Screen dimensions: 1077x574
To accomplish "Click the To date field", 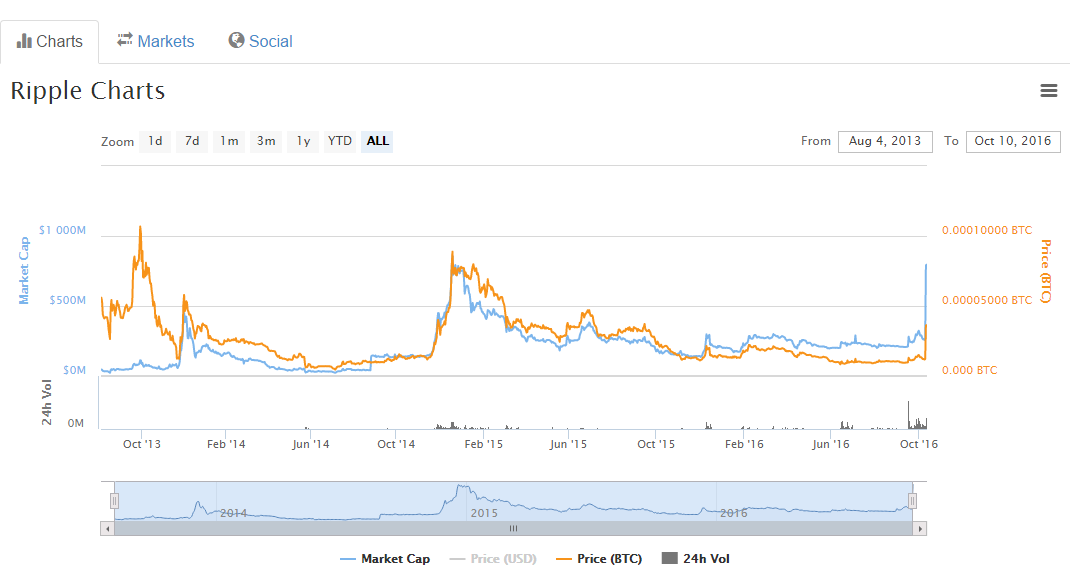I will (x=1012, y=141).
